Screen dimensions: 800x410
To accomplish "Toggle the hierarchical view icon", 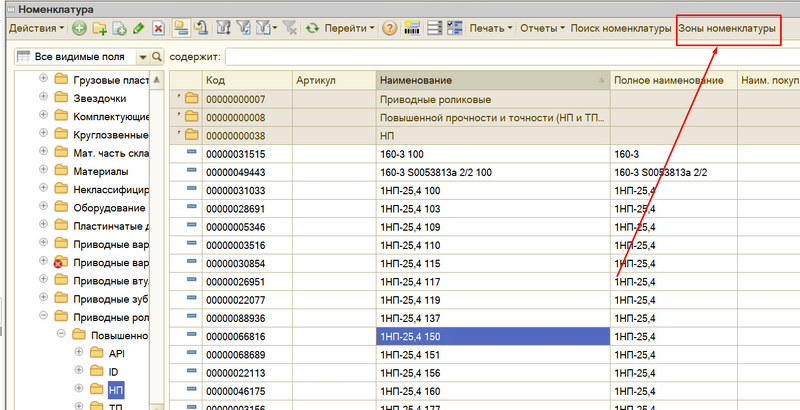I will [181, 29].
